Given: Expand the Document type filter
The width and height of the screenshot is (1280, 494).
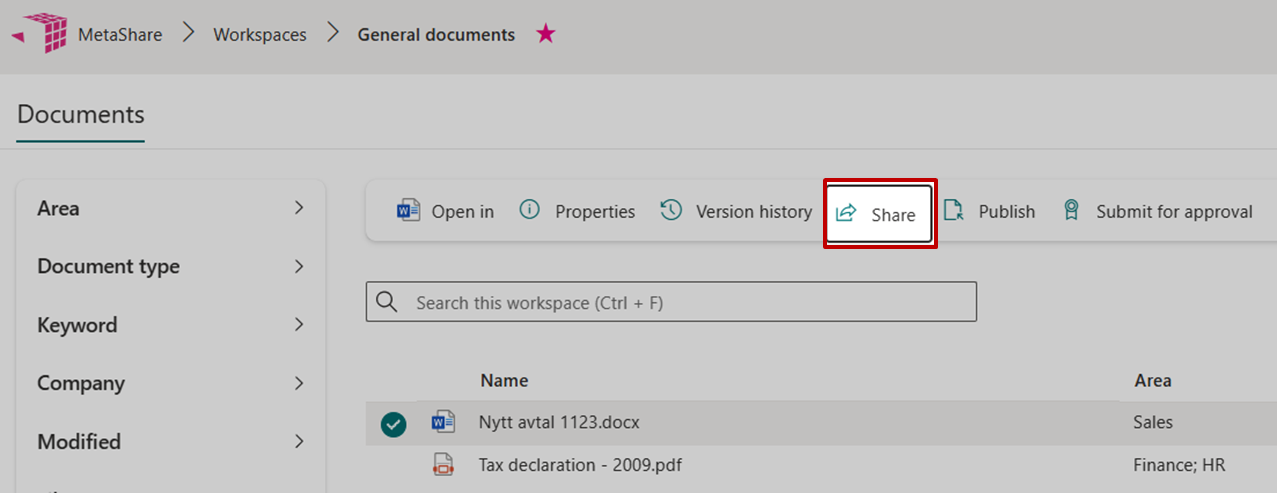Looking at the screenshot, I should [299, 267].
